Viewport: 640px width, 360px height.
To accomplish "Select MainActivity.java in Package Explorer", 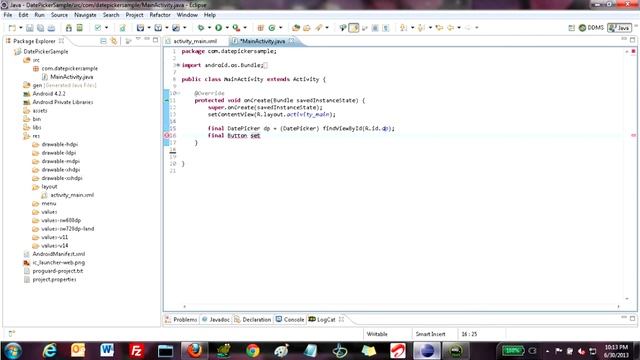I will [72, 77].
